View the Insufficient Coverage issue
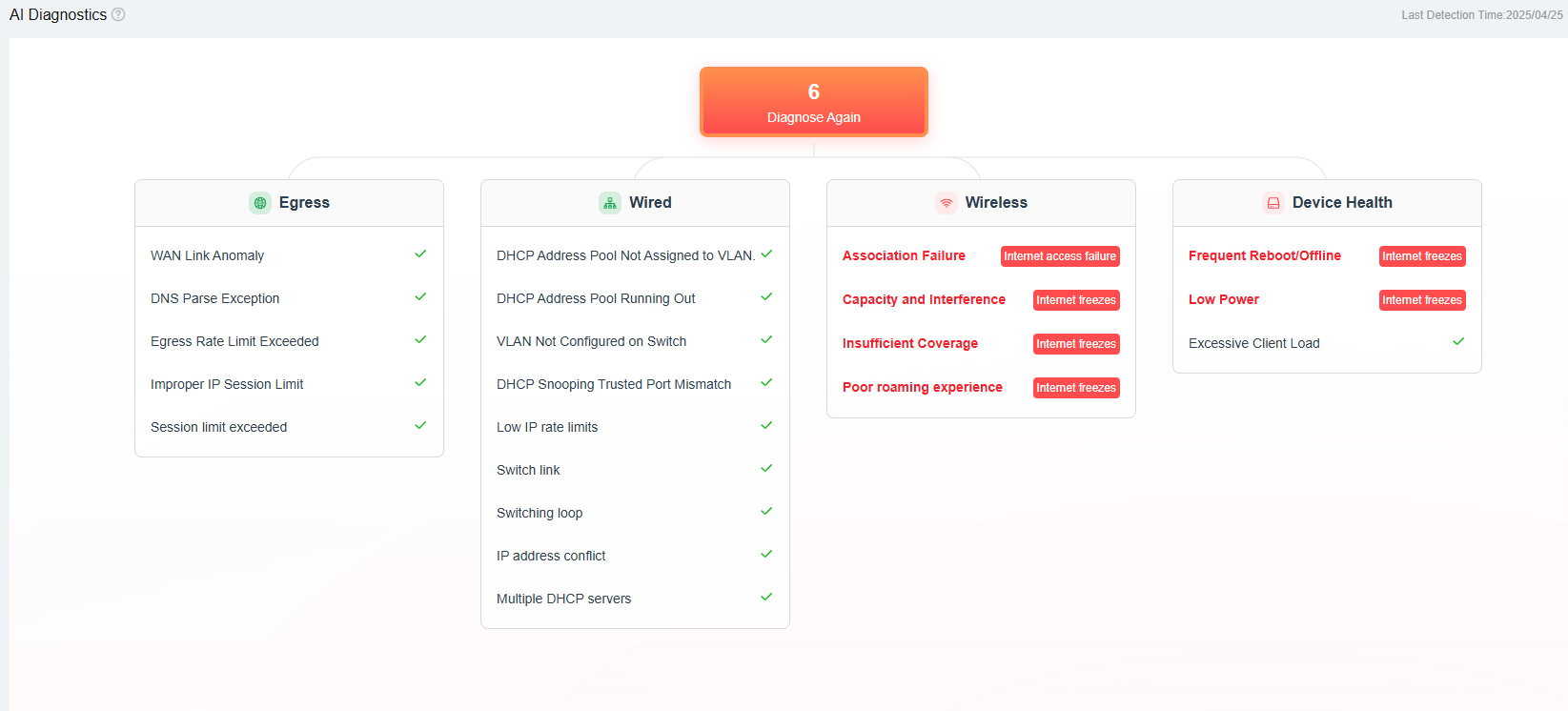This screenshot has width=1568, height=711. [910, 343]
